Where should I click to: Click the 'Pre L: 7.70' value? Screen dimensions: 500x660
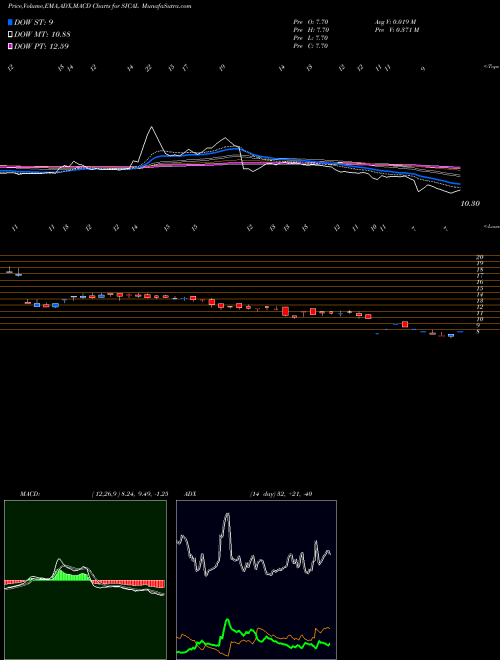tap(311, 38)
